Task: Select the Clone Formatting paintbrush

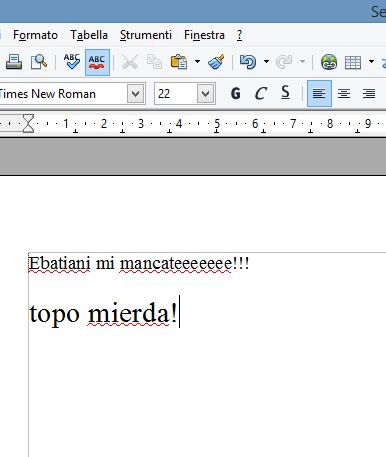Action: coord(216,62)
